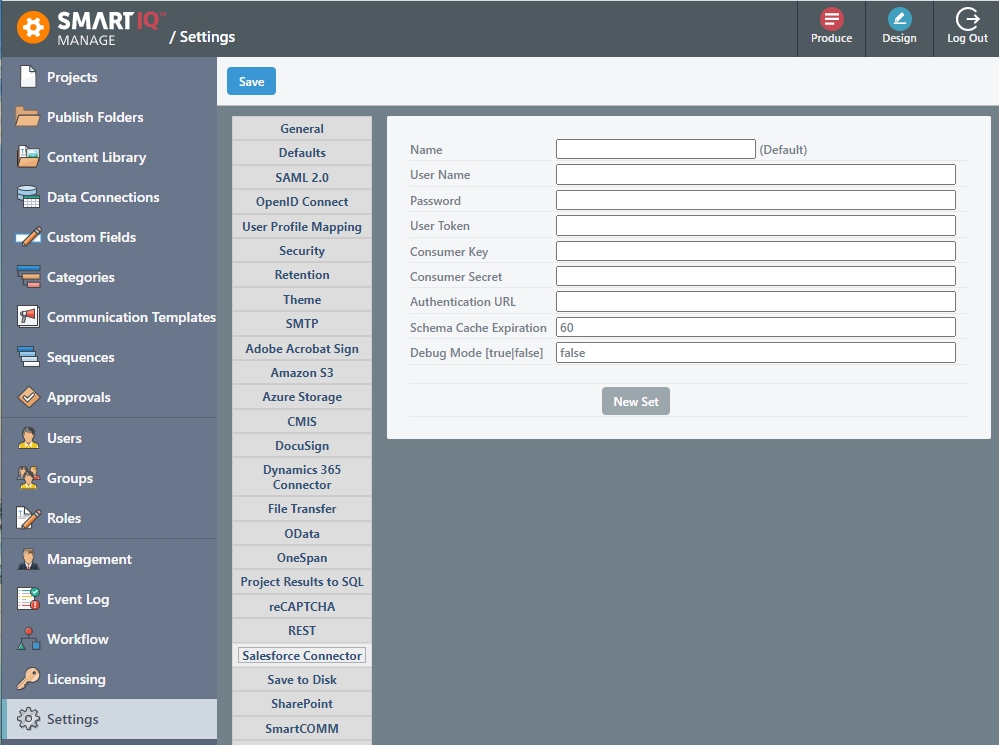Click the Groups people icon
Viewport: 999px width, 745px height.
[28, 477]
